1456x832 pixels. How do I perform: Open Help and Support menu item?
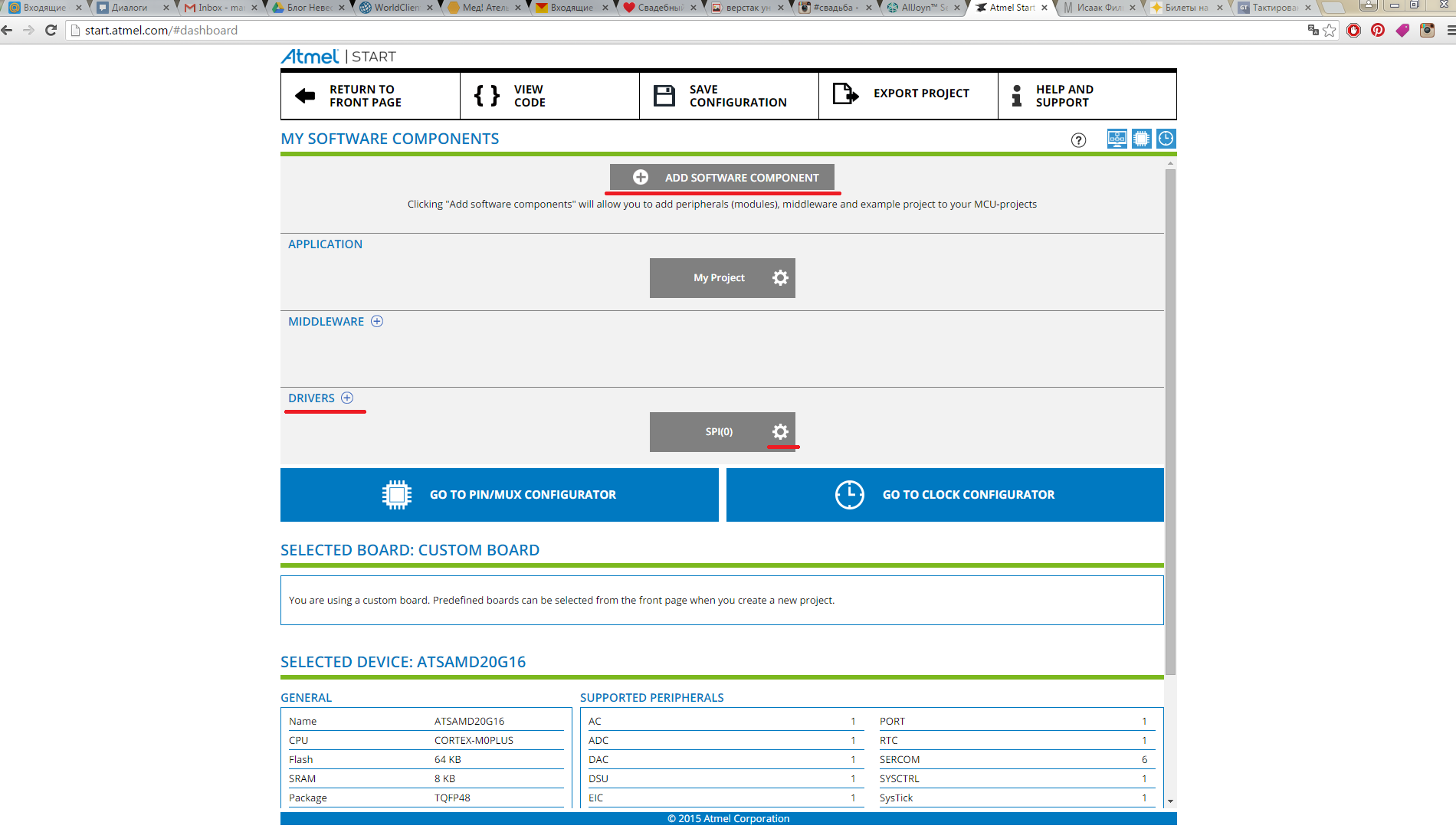pos(1087,96)
